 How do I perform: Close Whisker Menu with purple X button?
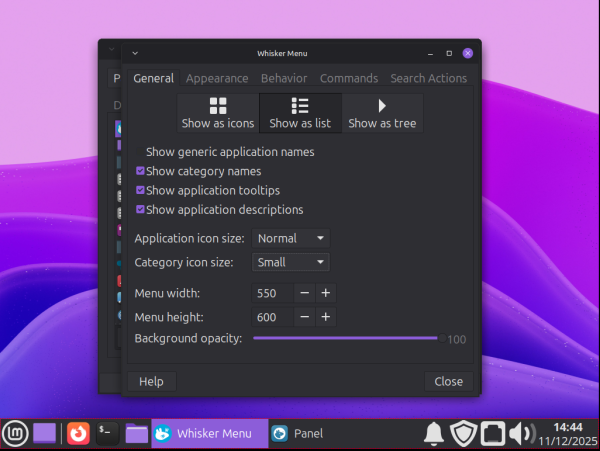[468, 53]
